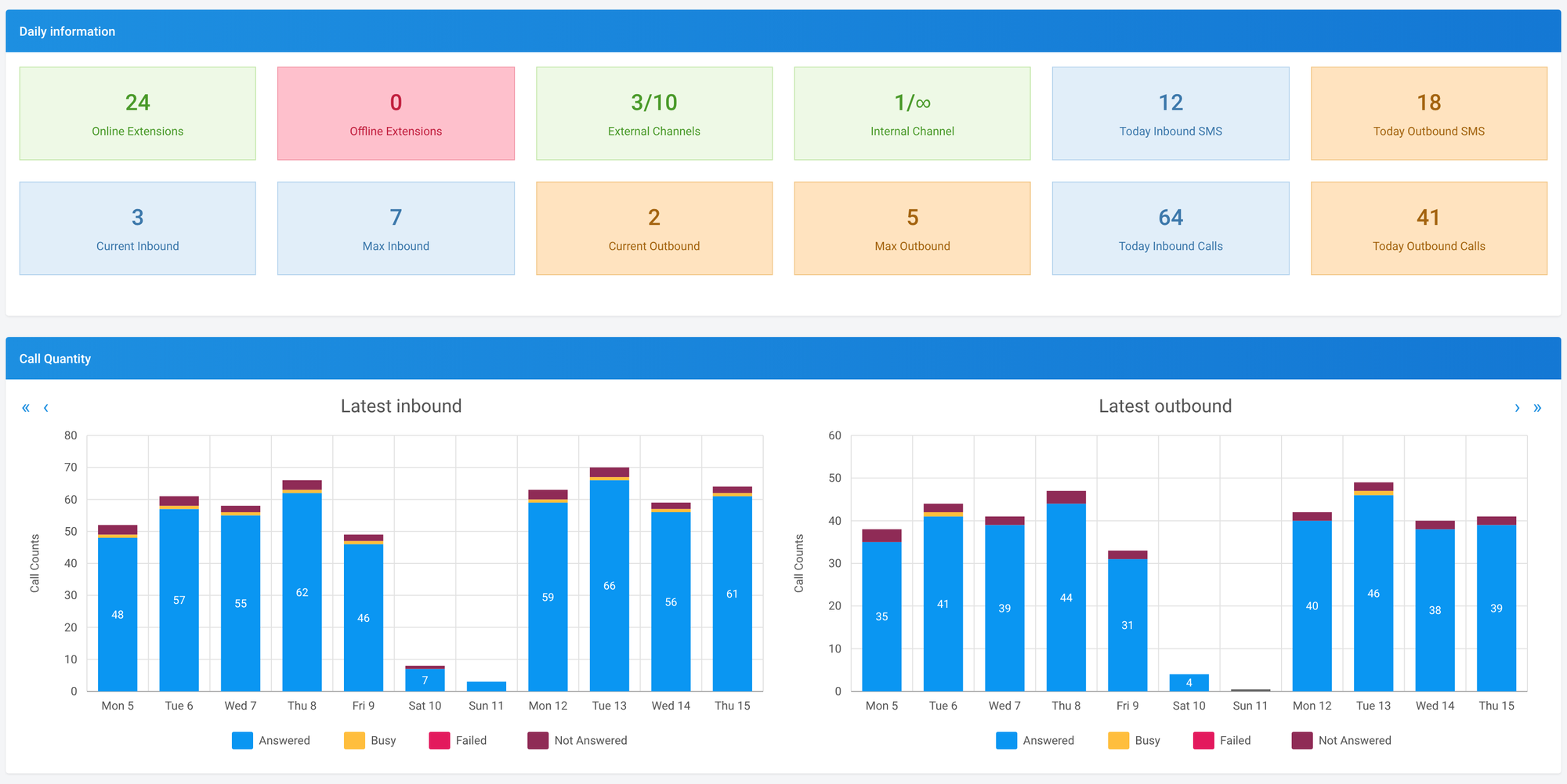Viewport: 1567px width, 784px height.
Task: Click the Sat 10 inbound bar showing 7
Action: pos(425,680)
